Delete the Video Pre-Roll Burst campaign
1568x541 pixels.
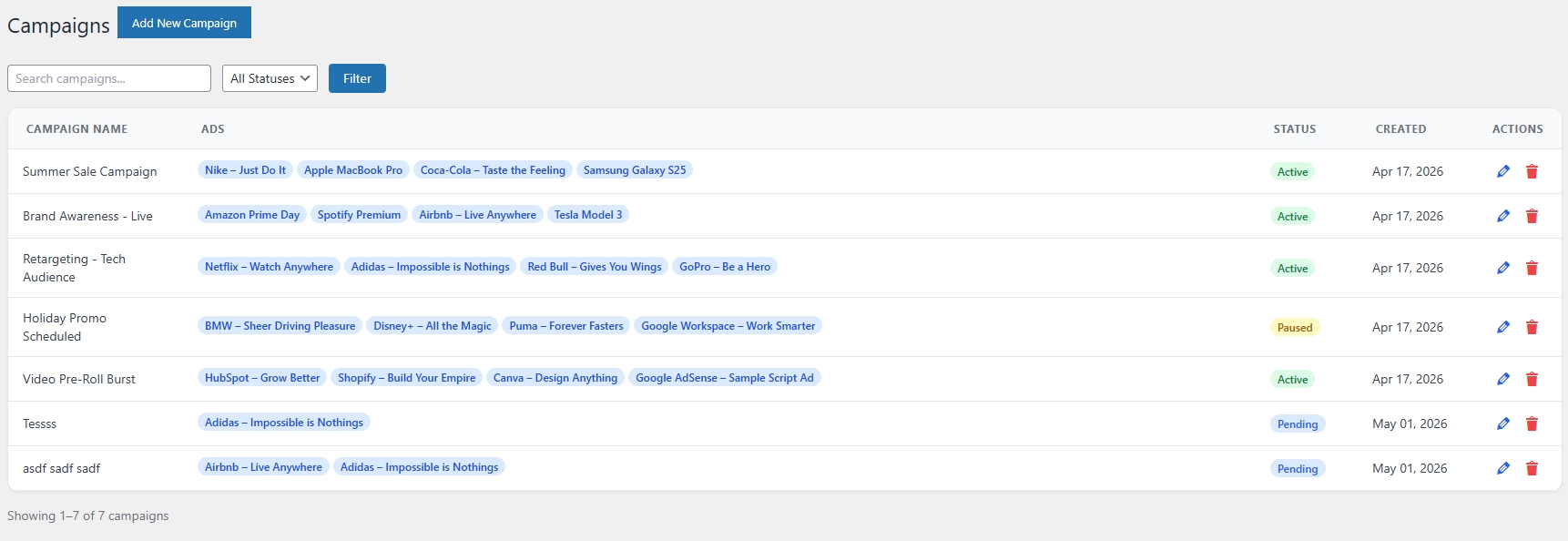(1532, 379)
